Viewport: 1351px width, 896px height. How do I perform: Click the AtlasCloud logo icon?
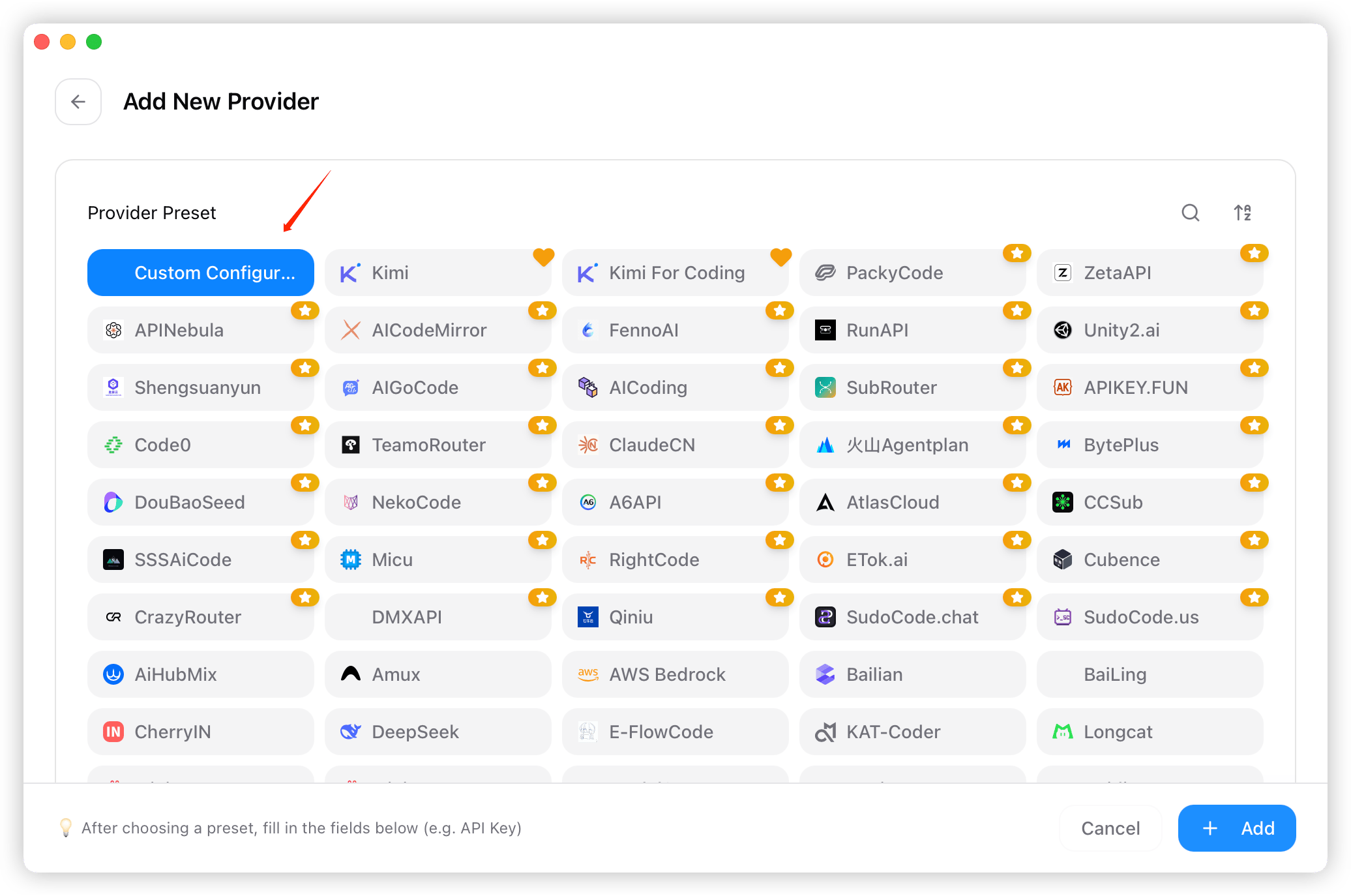tap(825, 502)
